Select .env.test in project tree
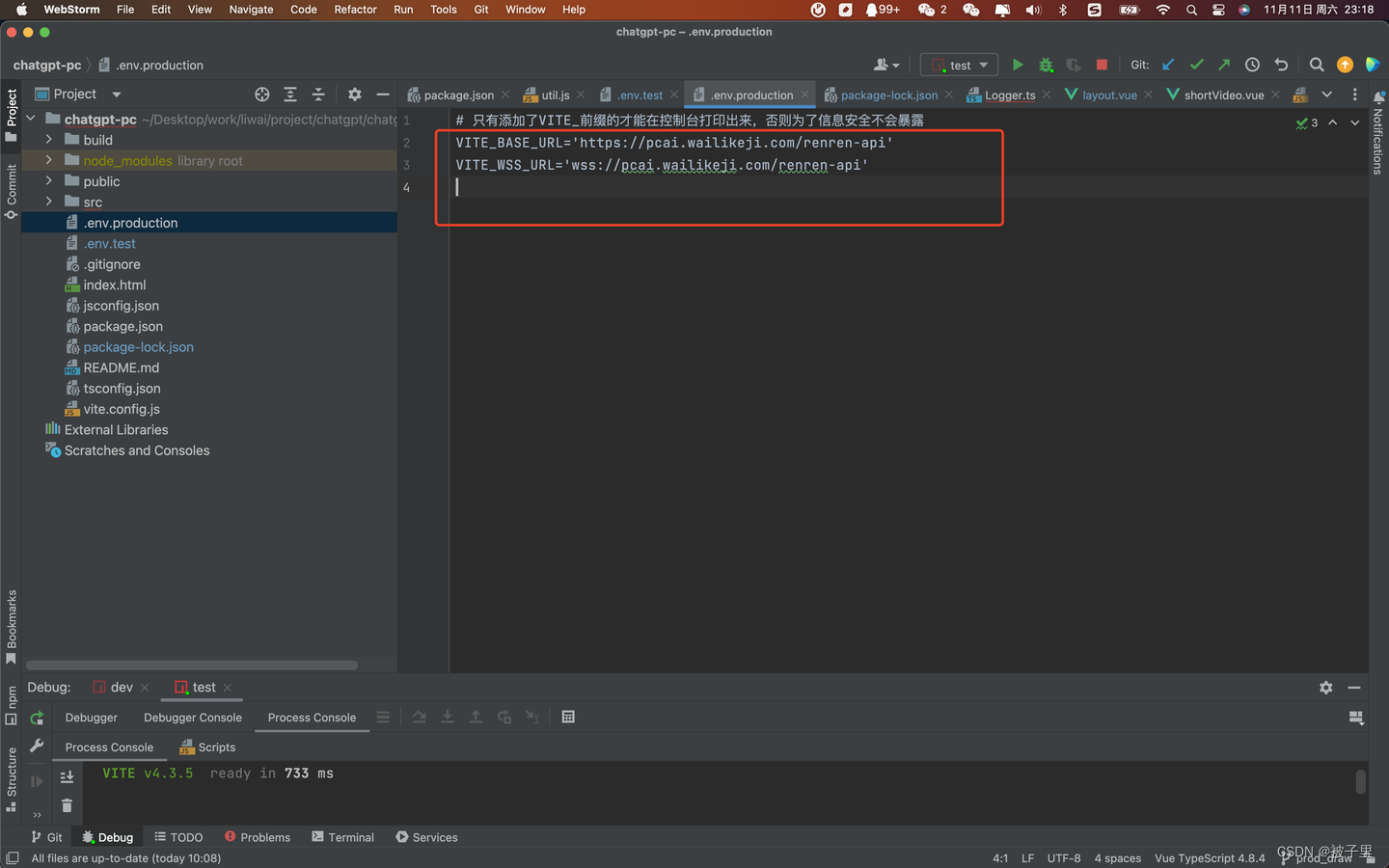The height and width of the screenshot is (868, 1389). click(x=109, y=243)
